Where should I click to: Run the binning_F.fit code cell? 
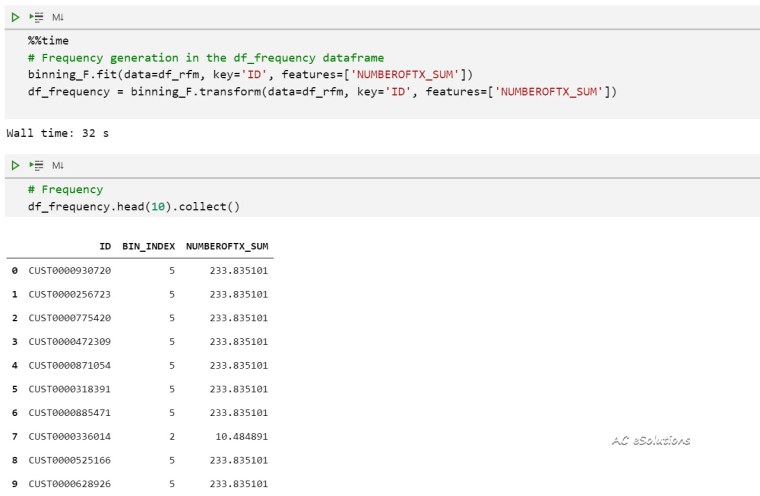click(14, 17)
